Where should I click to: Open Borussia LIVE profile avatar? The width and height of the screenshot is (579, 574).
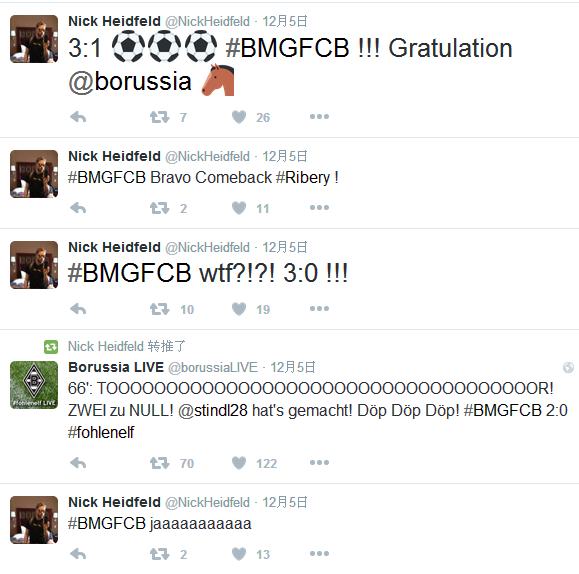pyautogui.click(x=34, y=385)
